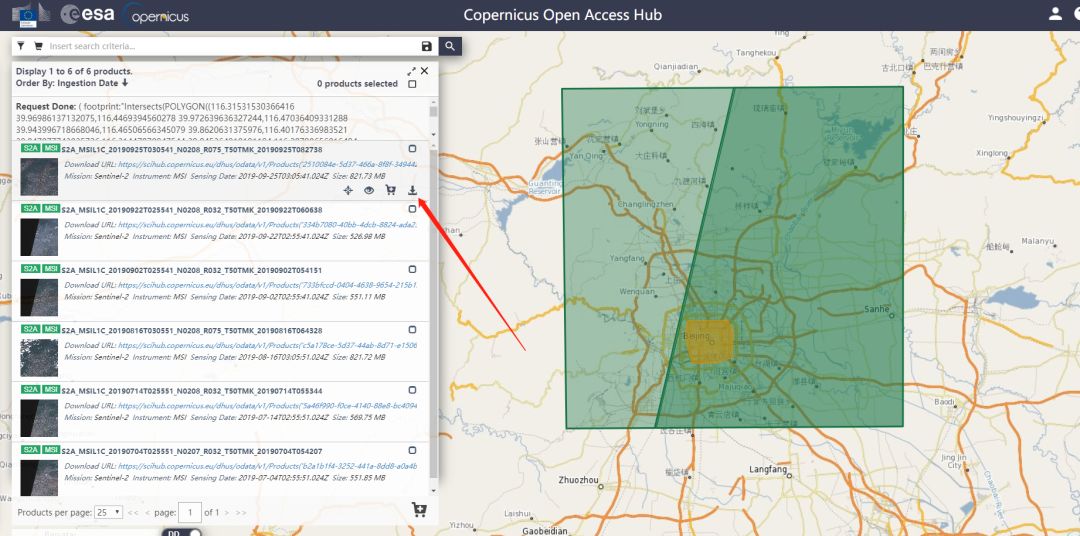Click thumbnail of 20190925T030541 product

pos(39,177)
